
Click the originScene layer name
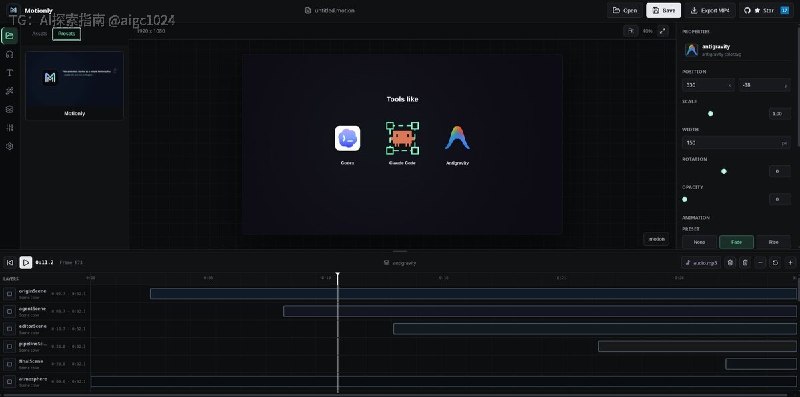[x=32, y=291]
